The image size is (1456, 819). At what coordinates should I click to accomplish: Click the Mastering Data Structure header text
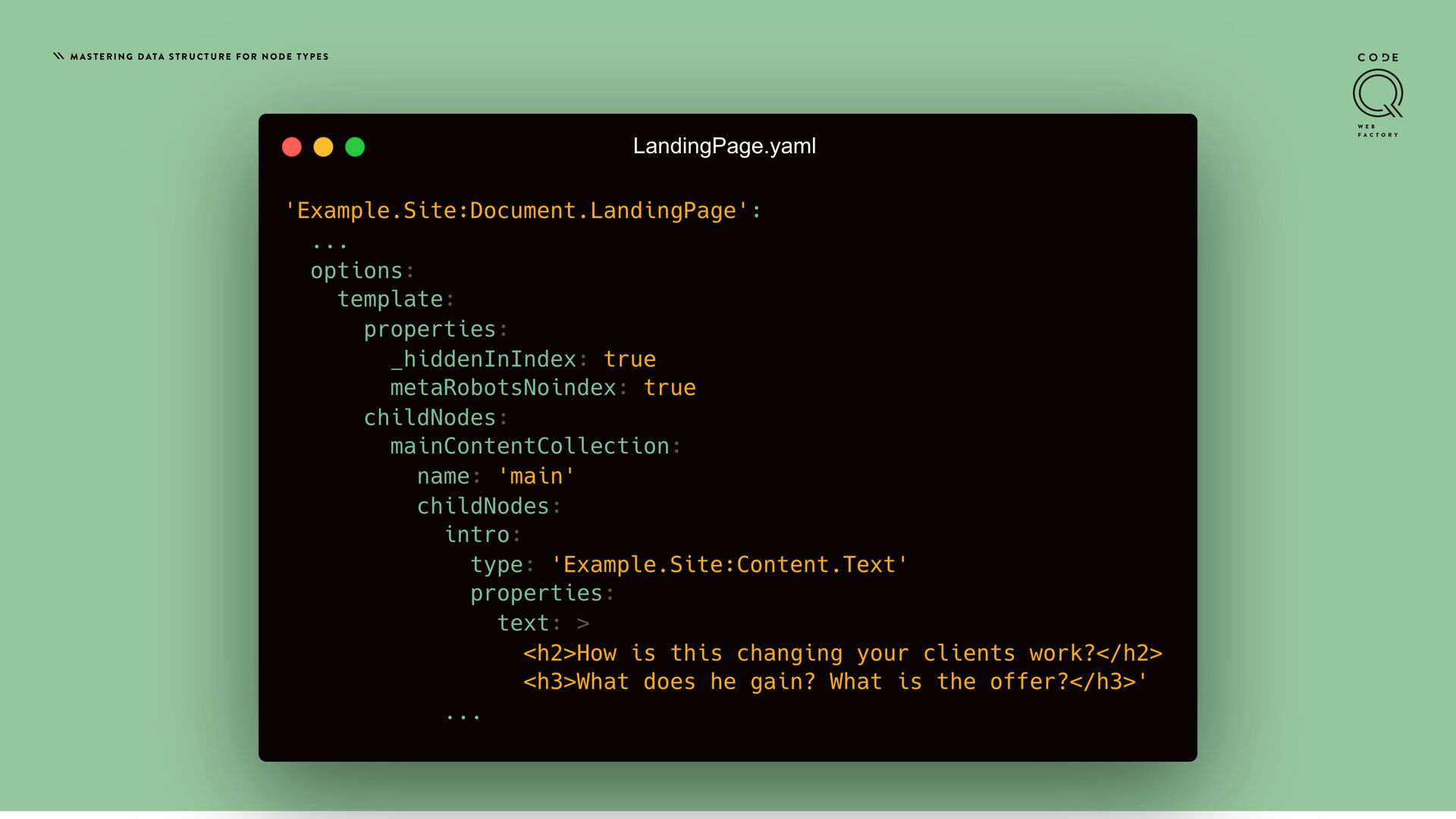(199, 57)
